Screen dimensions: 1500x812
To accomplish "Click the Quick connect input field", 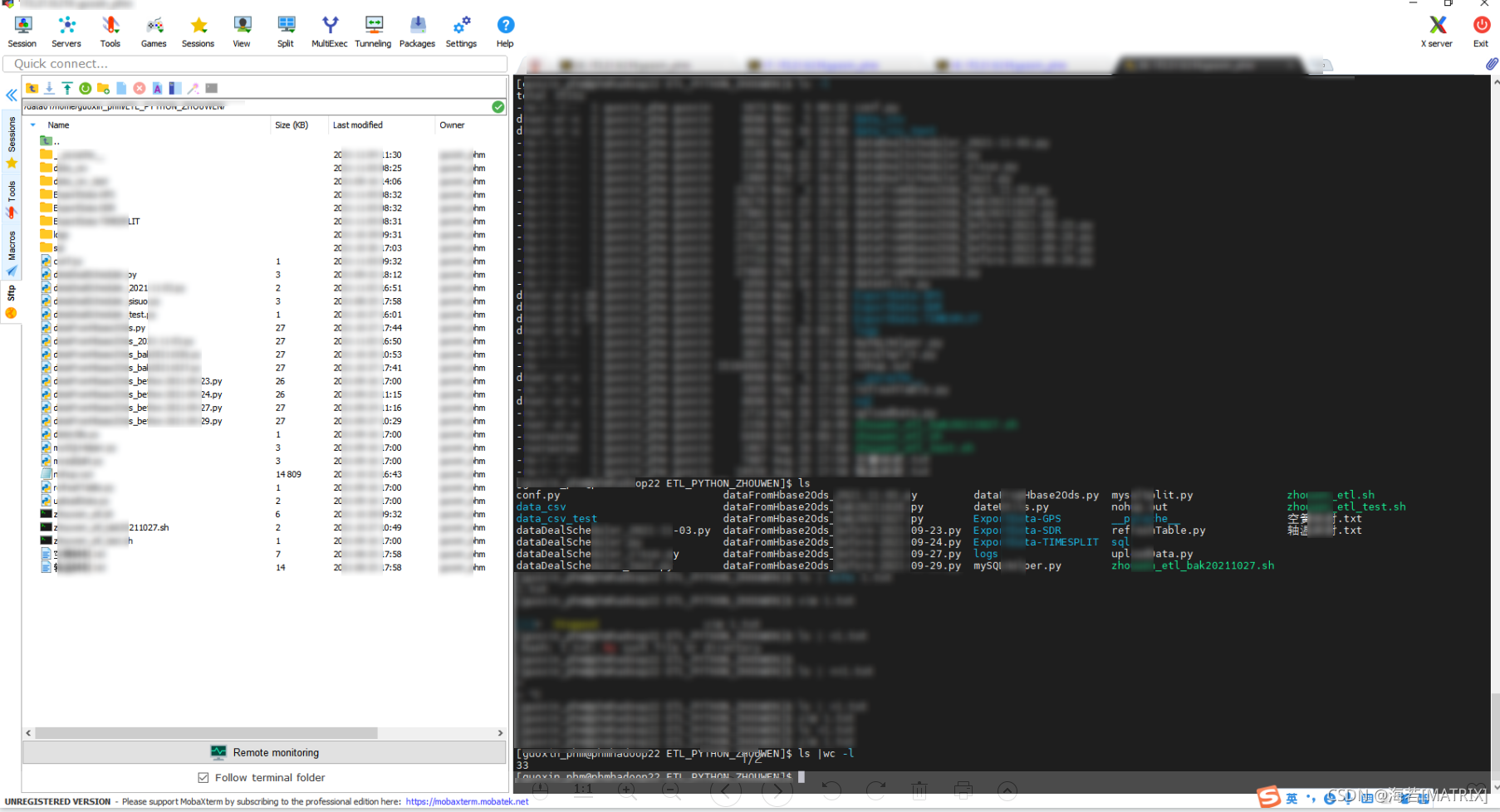I will coord(255,64).
